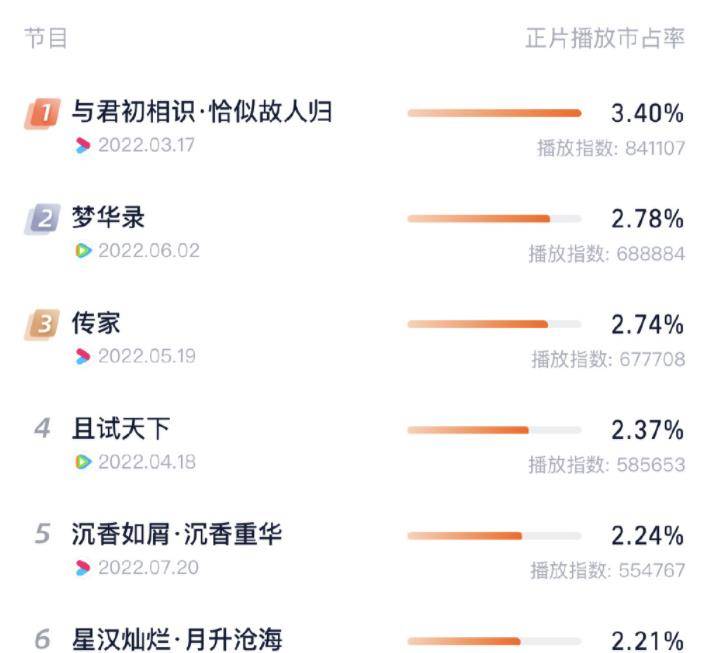Click Youku platform icon beside 2022.03.17

tap(83, 146)
